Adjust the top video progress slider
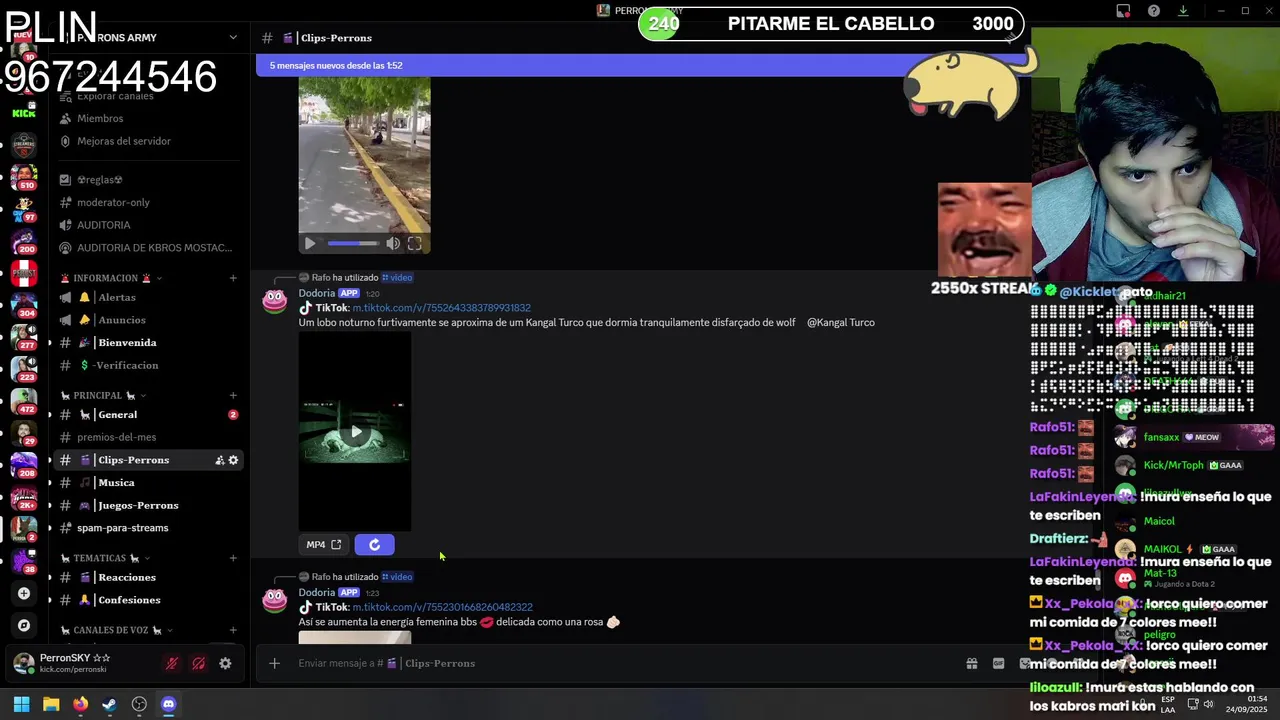This screenshot has width=1280, height=720. coord(353,243)
